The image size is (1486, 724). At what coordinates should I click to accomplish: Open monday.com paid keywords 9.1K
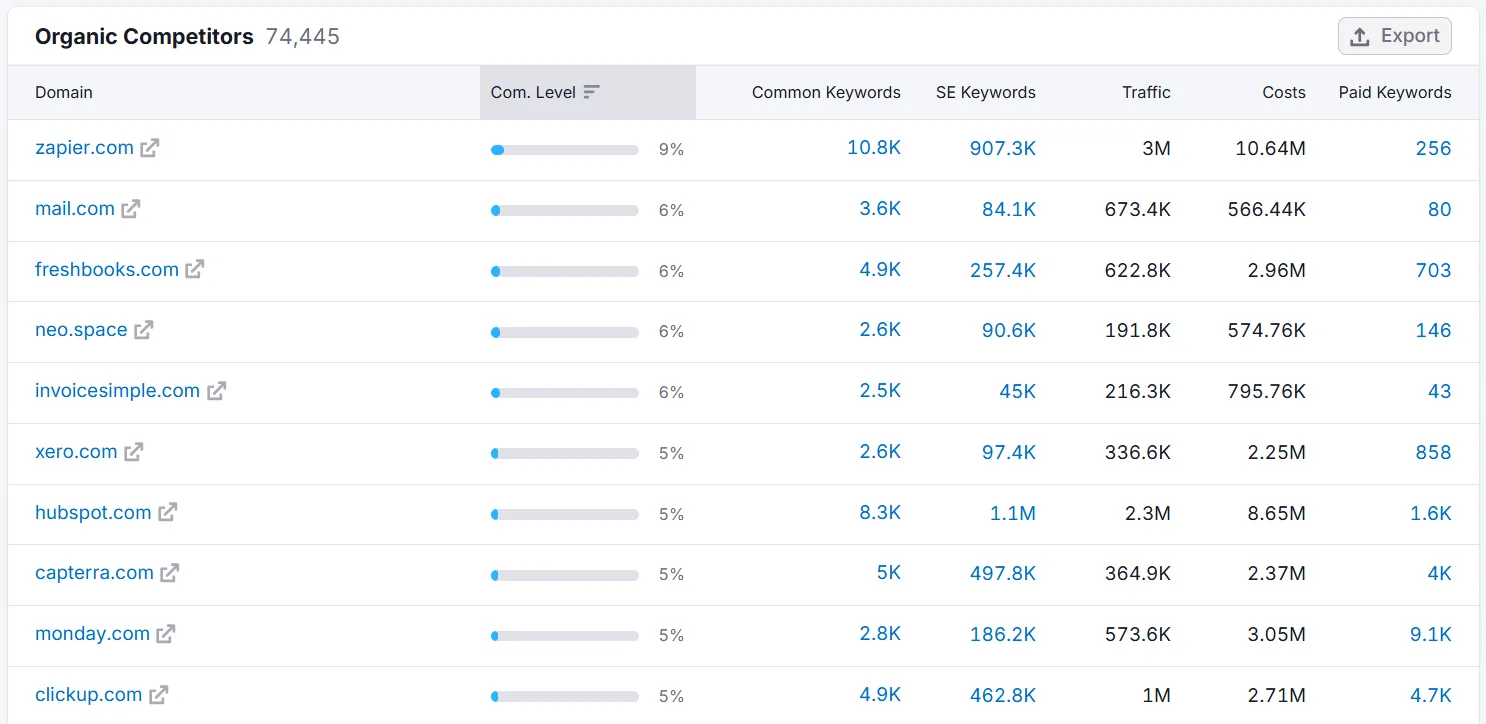(1431, 634)
